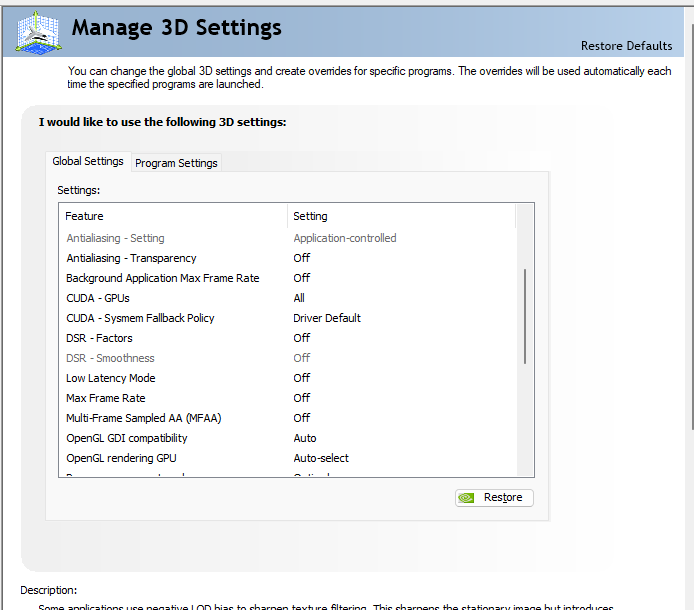Select the CUDA - GPUs feature

click(x=98, y=298)
